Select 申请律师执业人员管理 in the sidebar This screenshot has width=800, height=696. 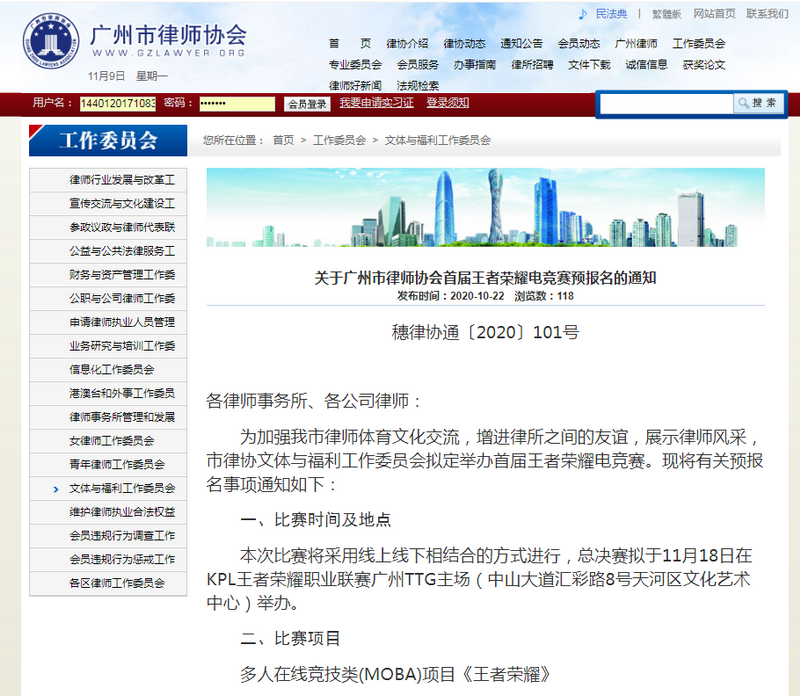tap(108, 322)
